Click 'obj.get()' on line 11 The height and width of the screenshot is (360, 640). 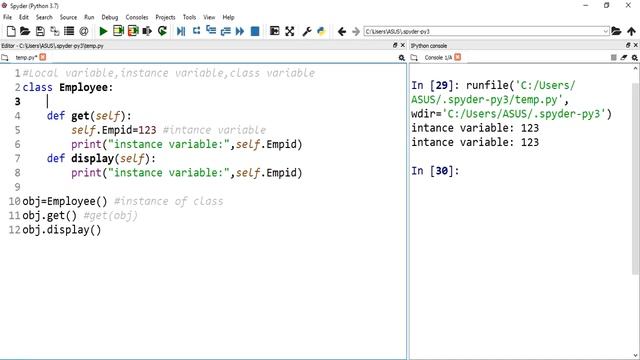click(50, 216)
